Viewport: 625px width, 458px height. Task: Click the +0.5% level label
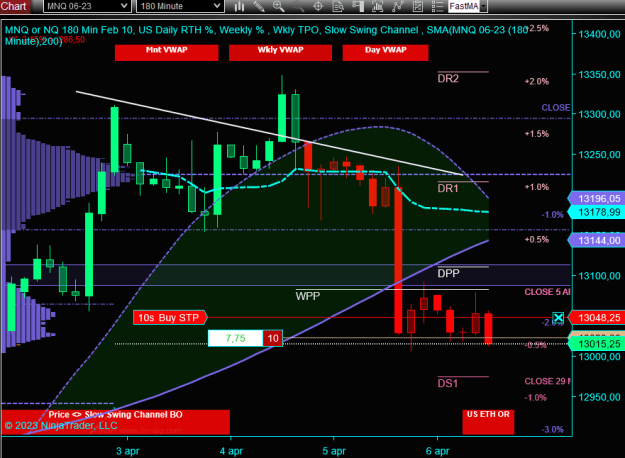(x=537, y=240)
